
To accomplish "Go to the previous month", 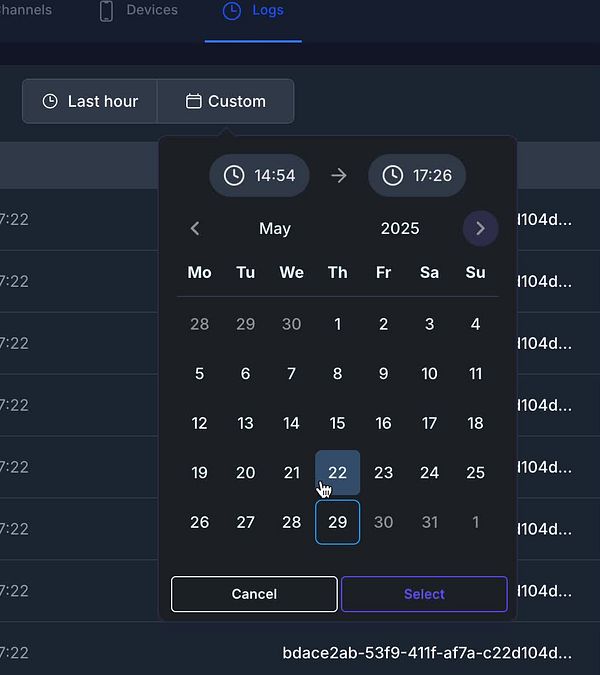I will tap(195, 228).
